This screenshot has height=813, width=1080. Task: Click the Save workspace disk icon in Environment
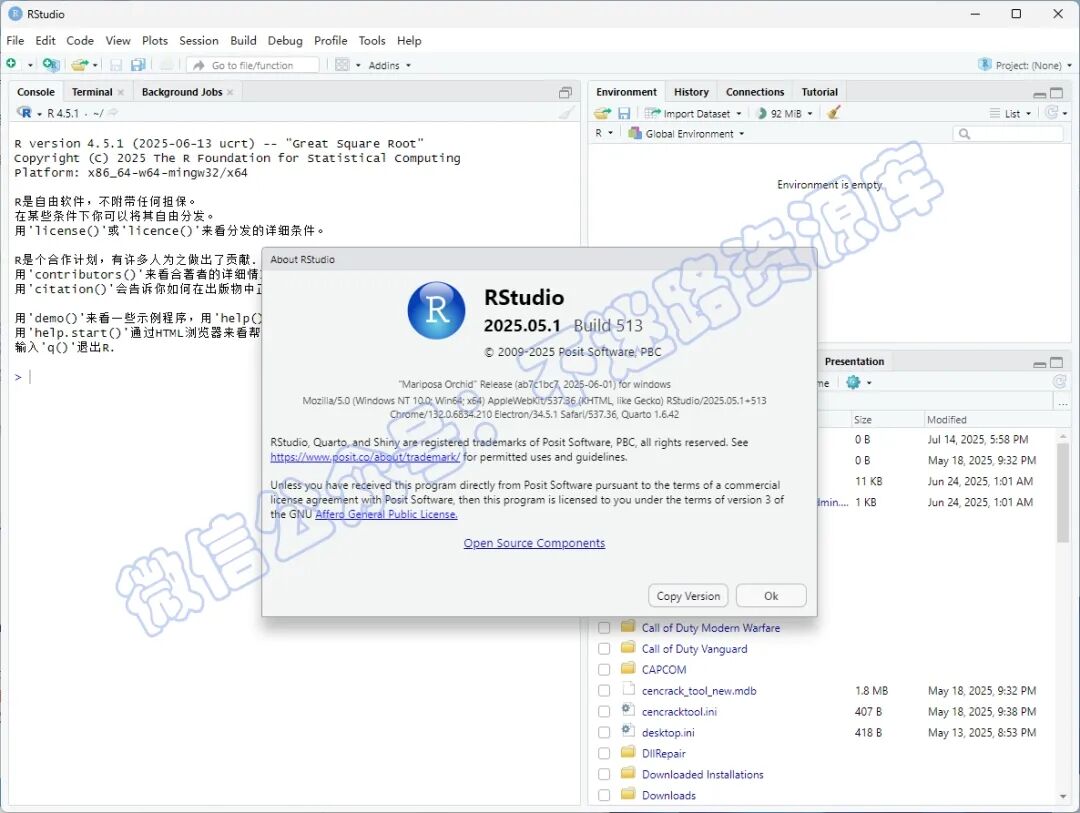point(624,113)
